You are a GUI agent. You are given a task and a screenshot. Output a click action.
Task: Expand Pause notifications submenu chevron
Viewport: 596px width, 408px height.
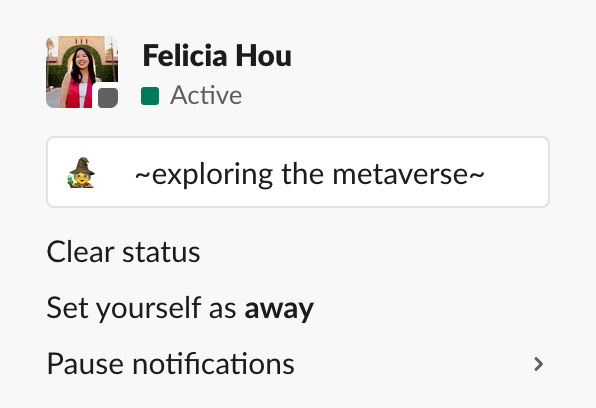(538, 364)
